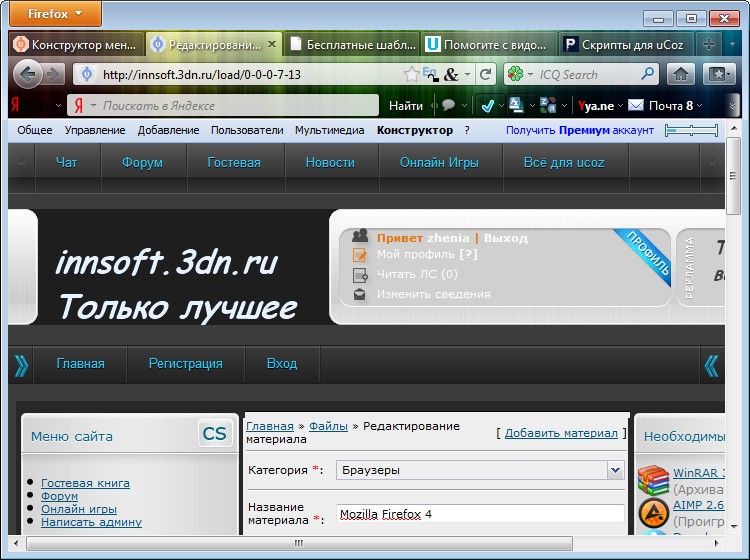The height and width of the screenshot is (560, 750).
Task: Switch to Бесплатные шабл... tab
Action: (352, 44)
